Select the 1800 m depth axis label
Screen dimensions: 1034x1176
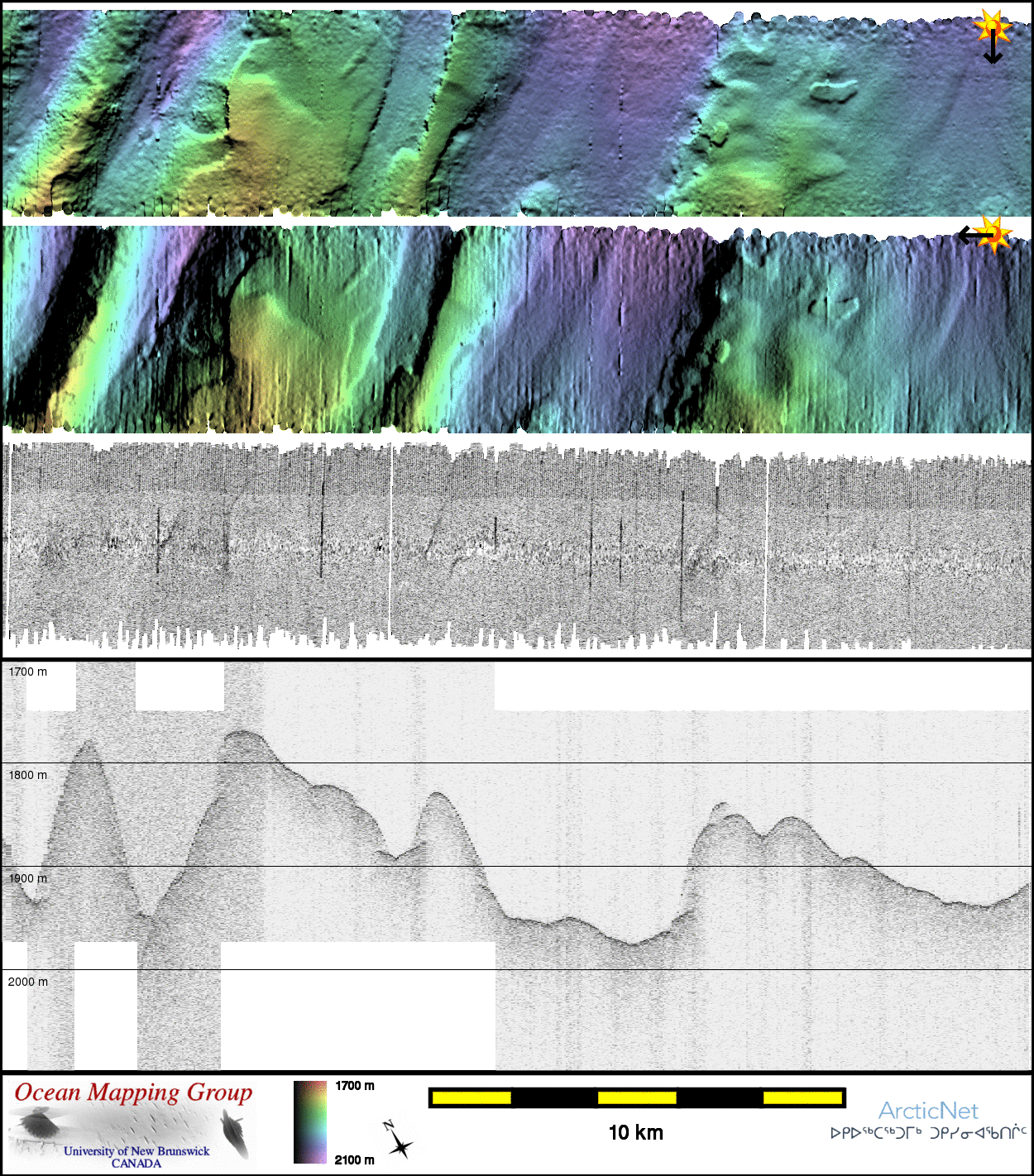(x=28, y=775)
